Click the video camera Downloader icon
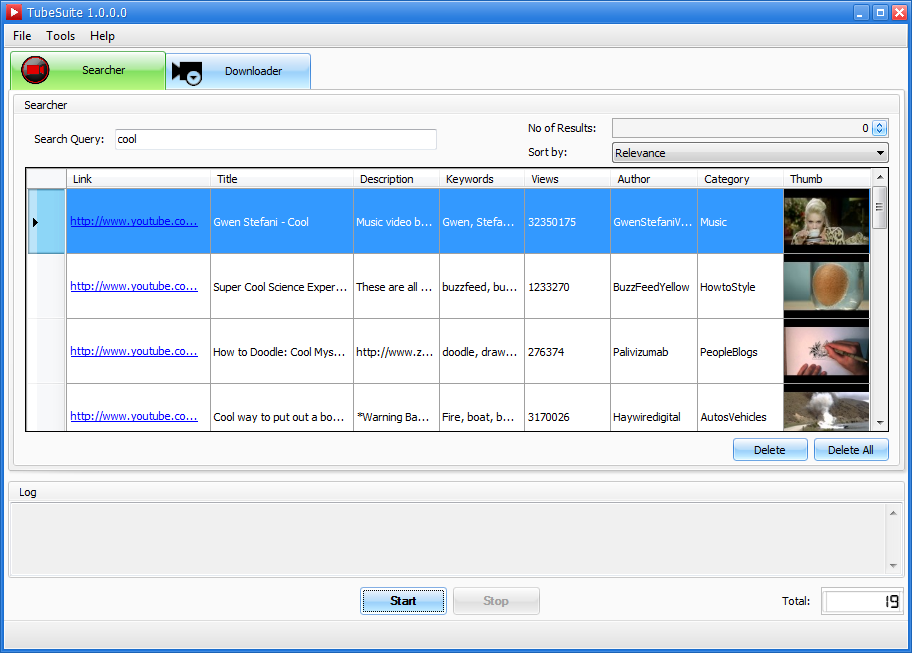Screen dimensions: 912x653 point(187,72)
